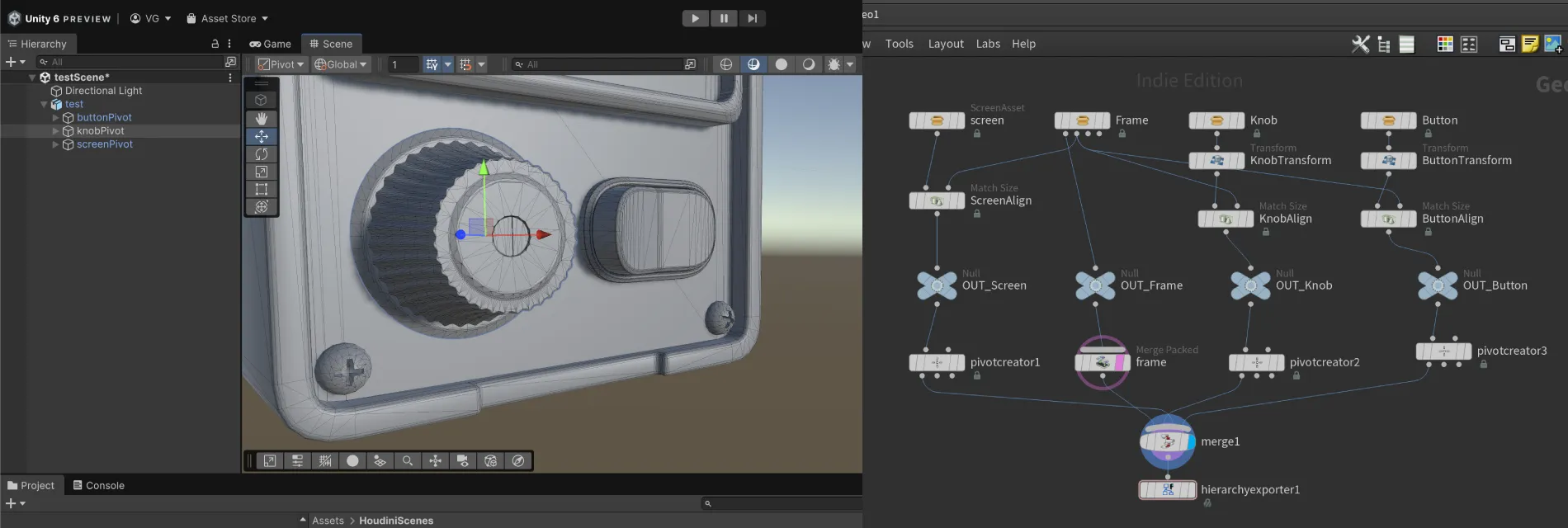Open the Asset Store link
The image size is (1568, 528).
pos(227,18)
